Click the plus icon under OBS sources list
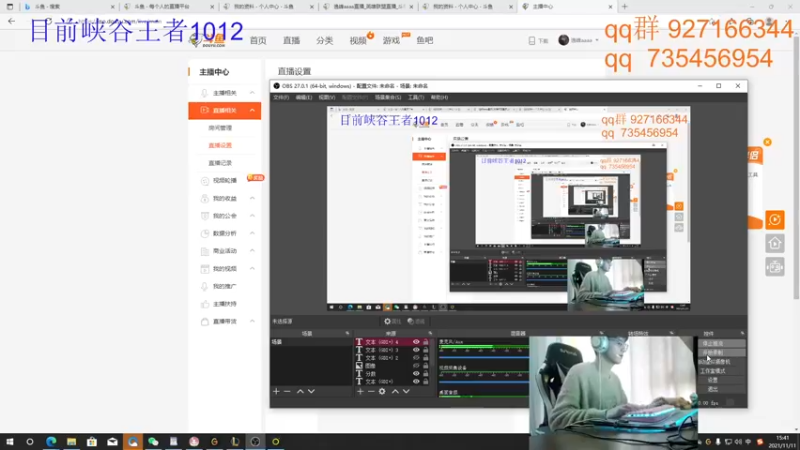Screen dimensions: 800x450 (360, 391)
